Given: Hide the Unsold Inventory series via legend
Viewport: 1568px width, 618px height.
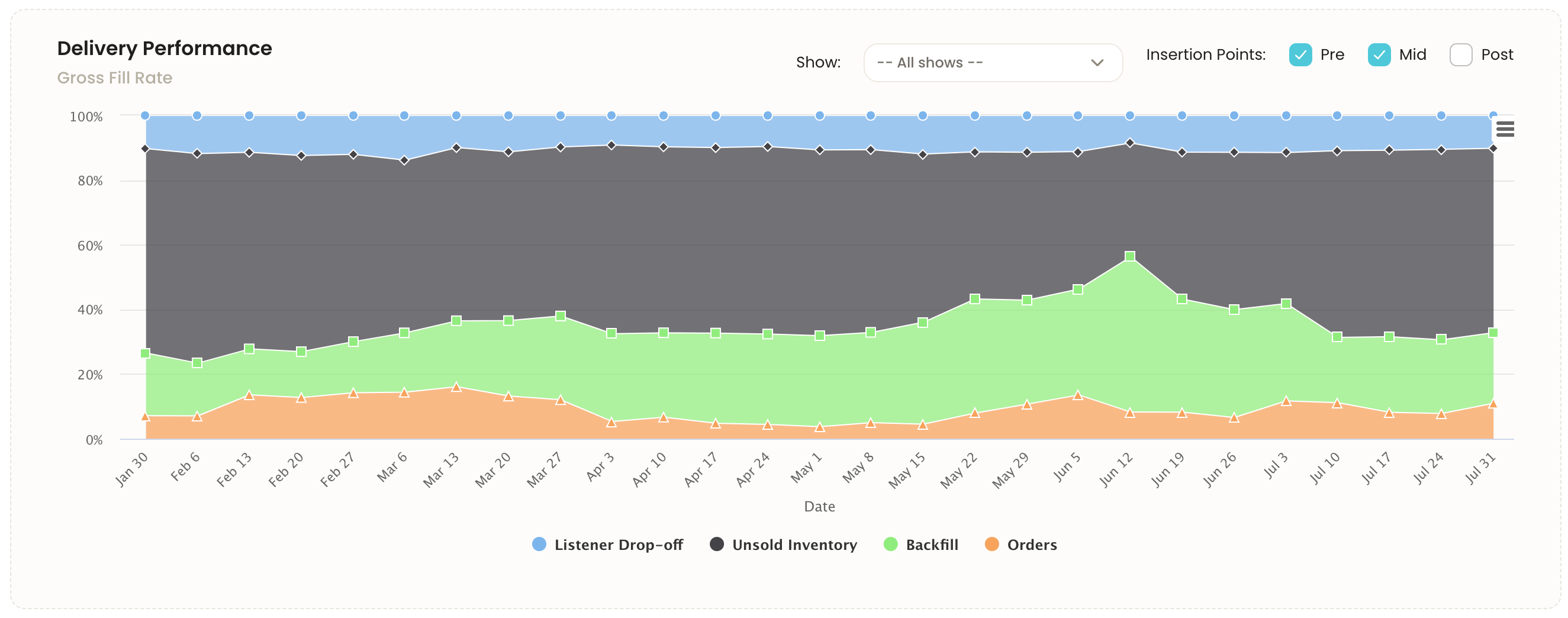Looking at the screenshot, I should [x=794, y=545].
